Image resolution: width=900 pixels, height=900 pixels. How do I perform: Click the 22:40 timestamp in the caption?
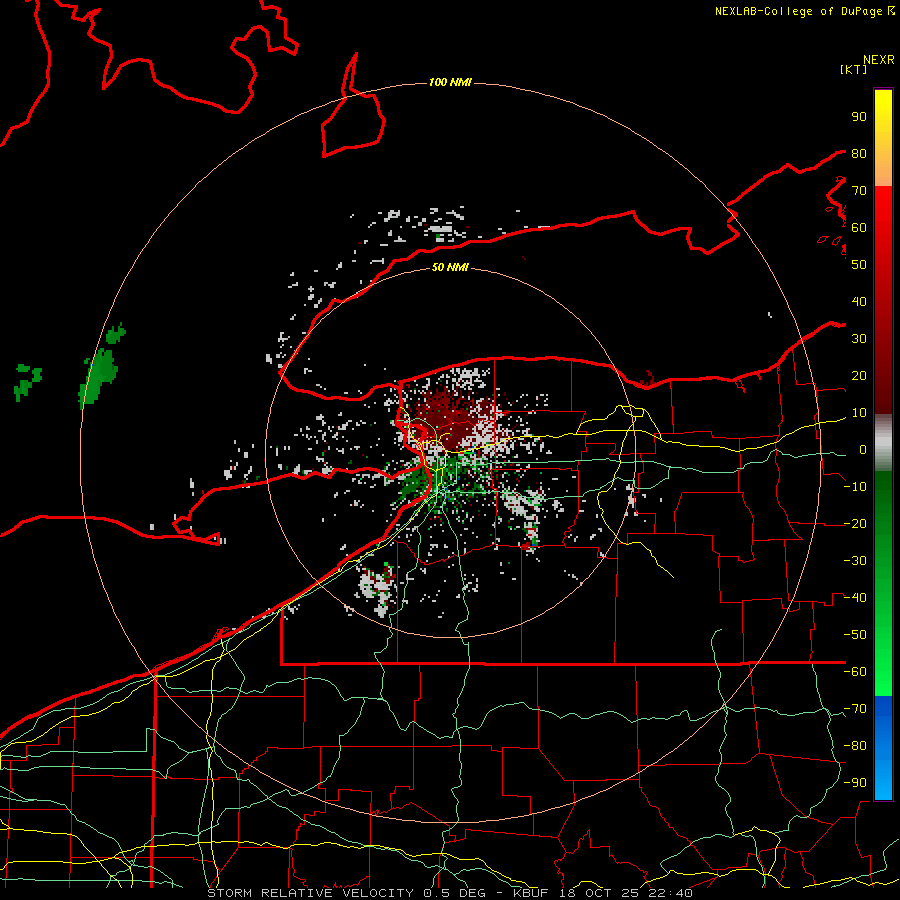pyautogui.click(x=671, y=893)
